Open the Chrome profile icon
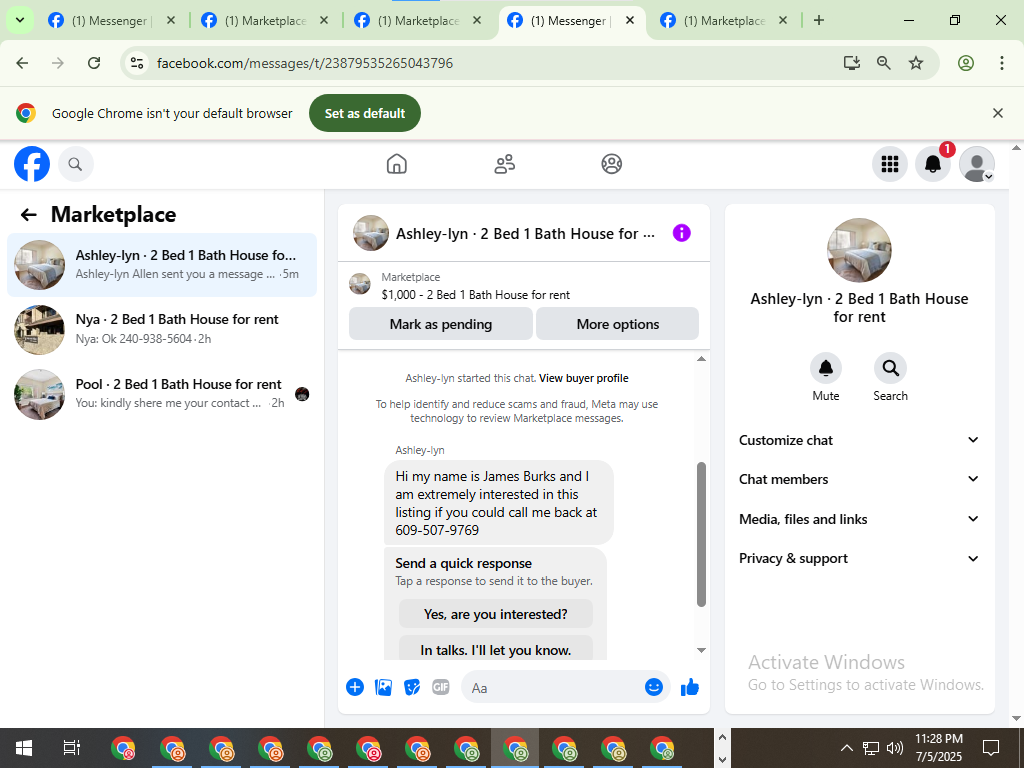 (966, 63)
